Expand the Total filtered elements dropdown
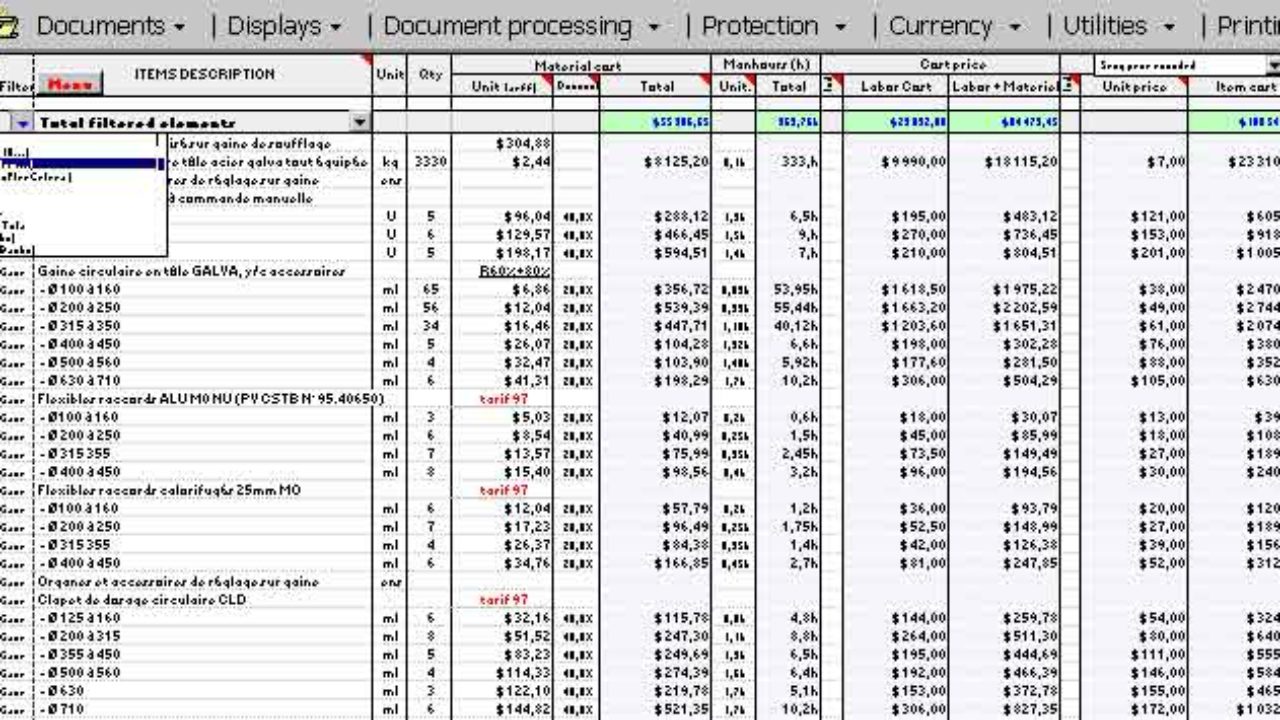1280x720 pixels. 360,122
